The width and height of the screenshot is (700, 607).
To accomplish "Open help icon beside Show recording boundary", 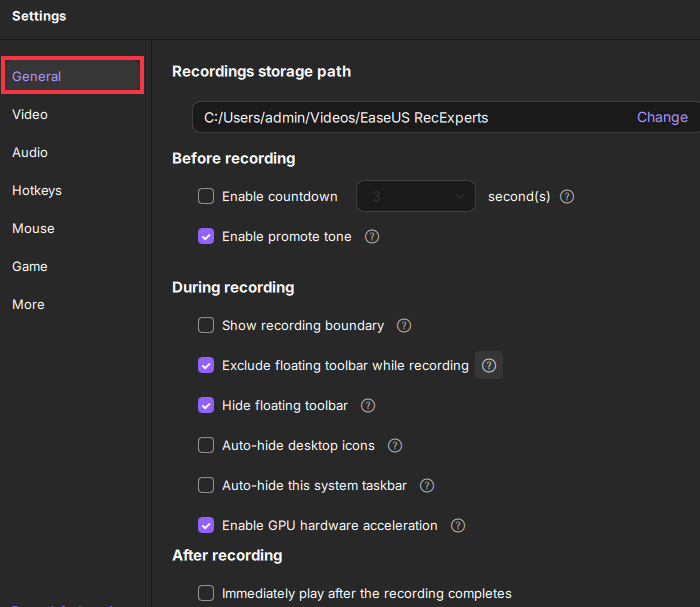I will click(404, 325).
